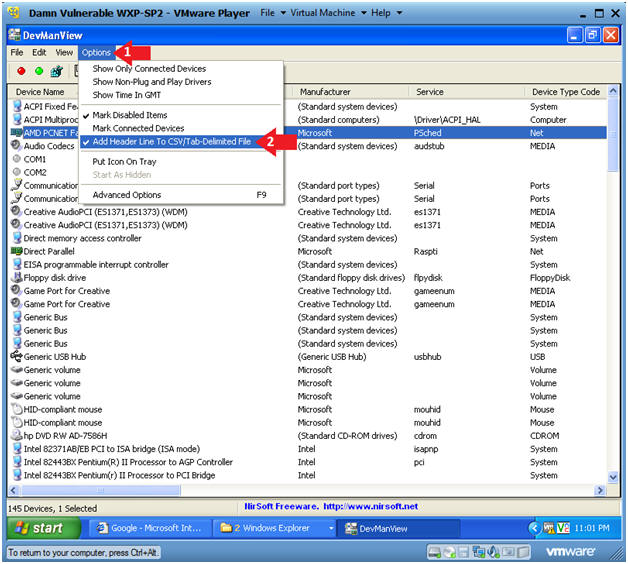Click the system tray clock
This screenshot has width=628, height=564.
point(592,528)
